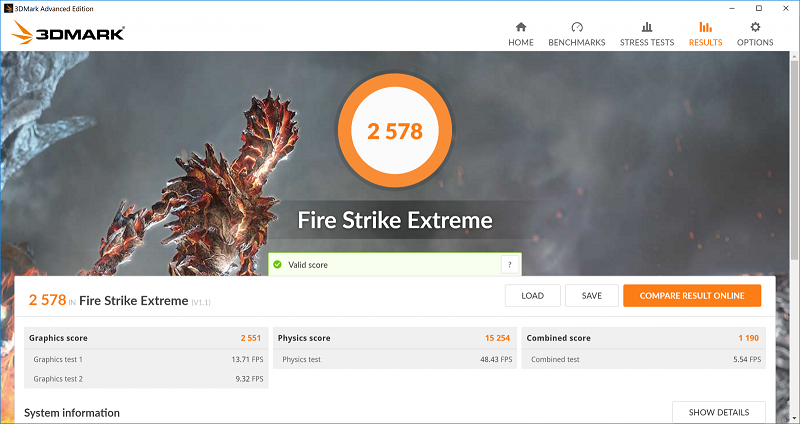The image size is (800, 424).
Task: Go to the Home section icon
Action: point(520,27)
